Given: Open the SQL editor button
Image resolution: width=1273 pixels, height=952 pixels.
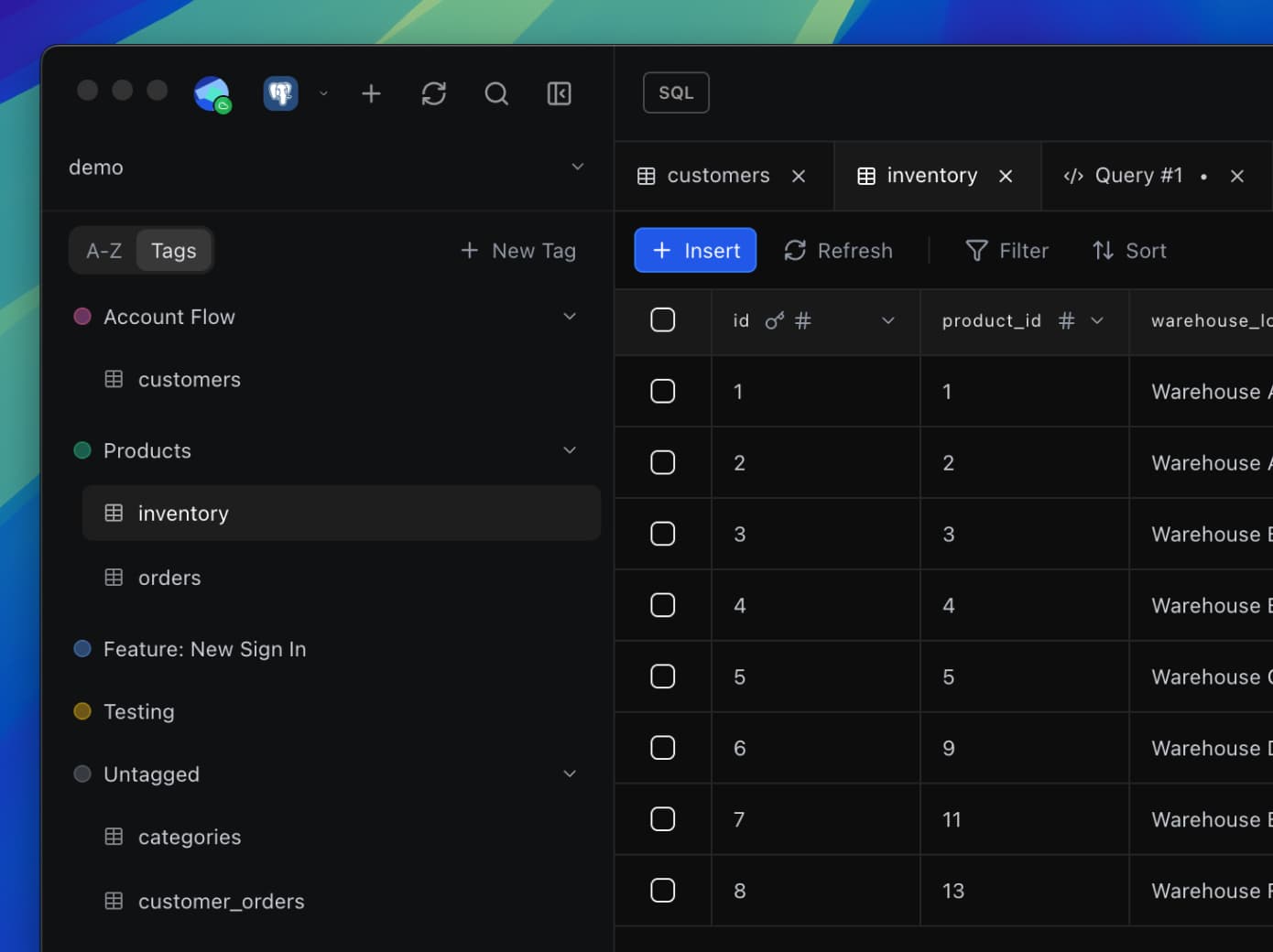Looking at the screenshot, I should coord(676,92).
